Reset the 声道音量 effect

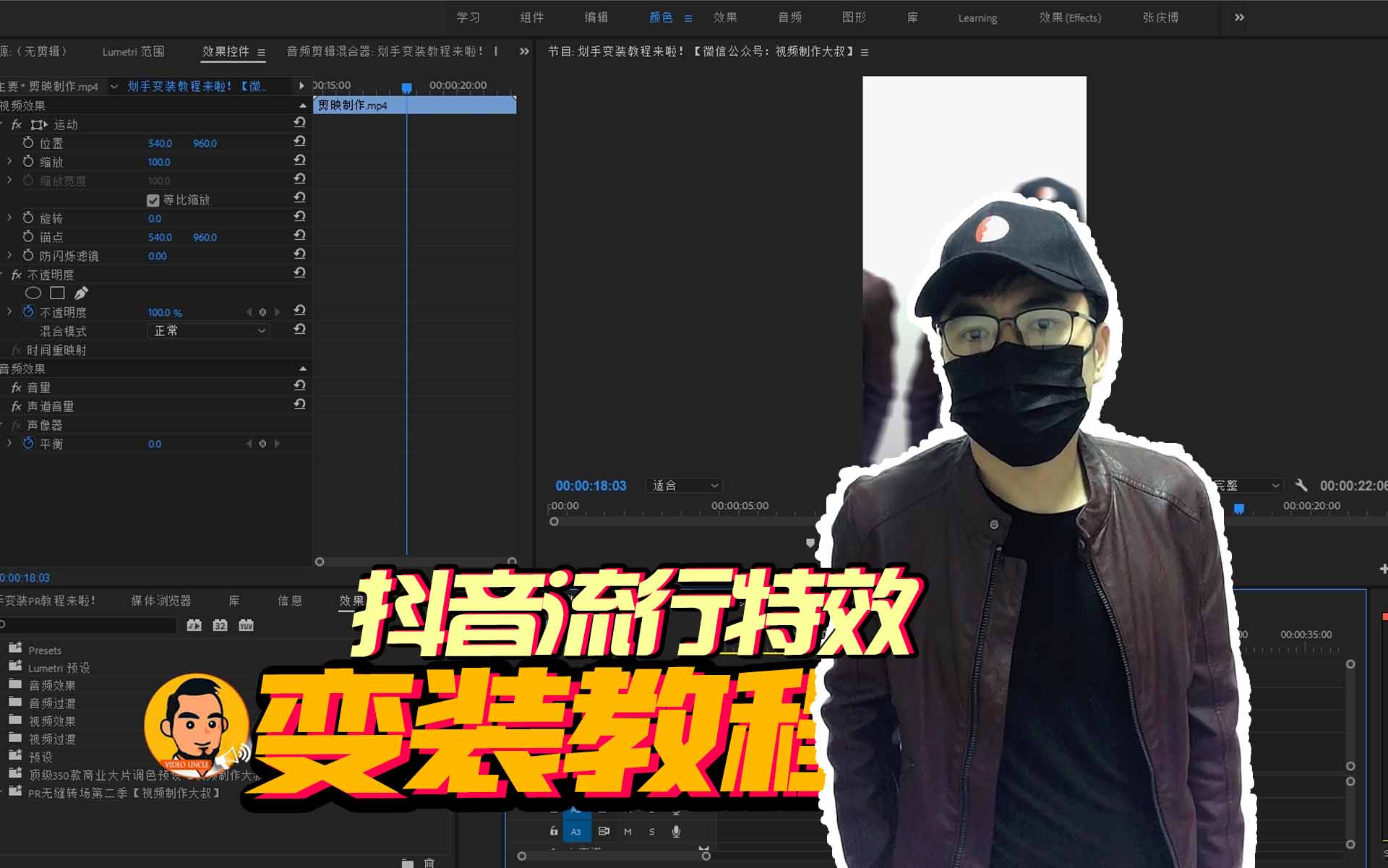point(299,405)
